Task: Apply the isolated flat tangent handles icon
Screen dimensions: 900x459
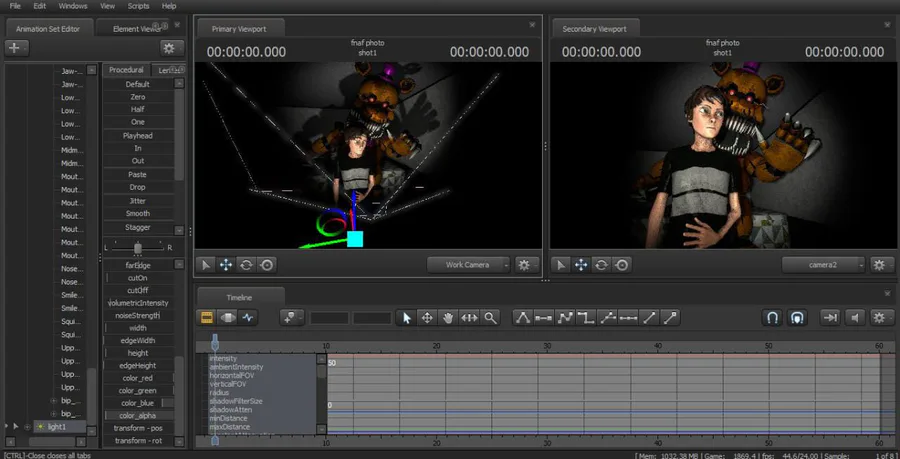Action: [628, 317]
